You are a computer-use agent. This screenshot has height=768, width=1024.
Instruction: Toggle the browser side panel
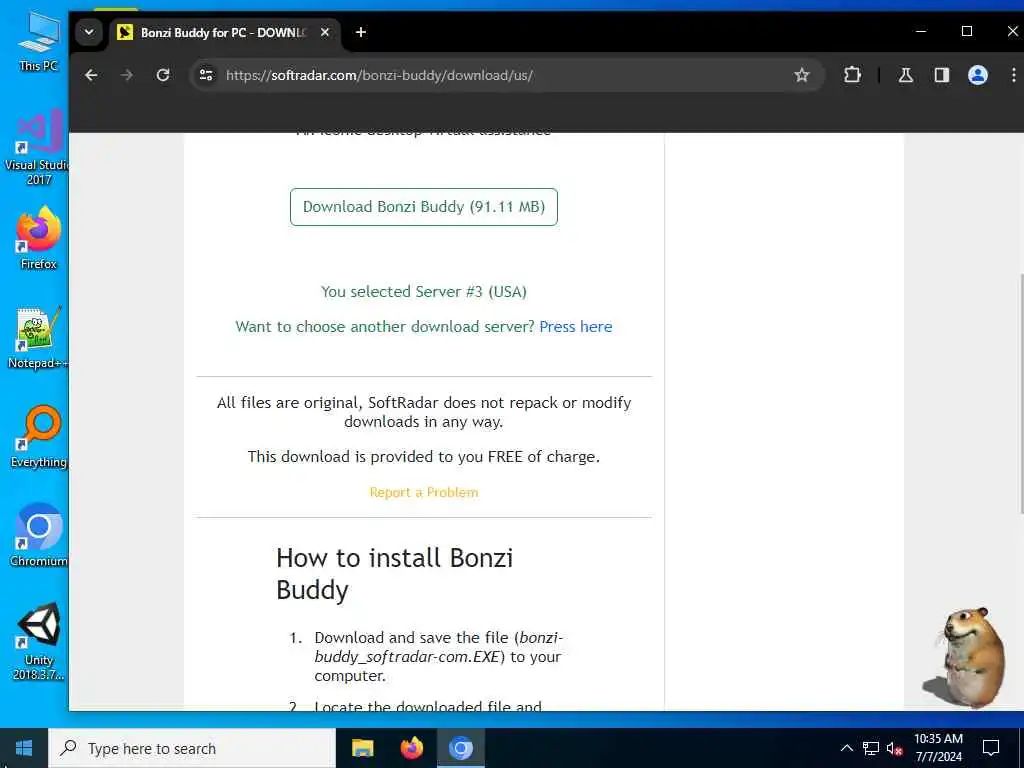pos(941,75)
